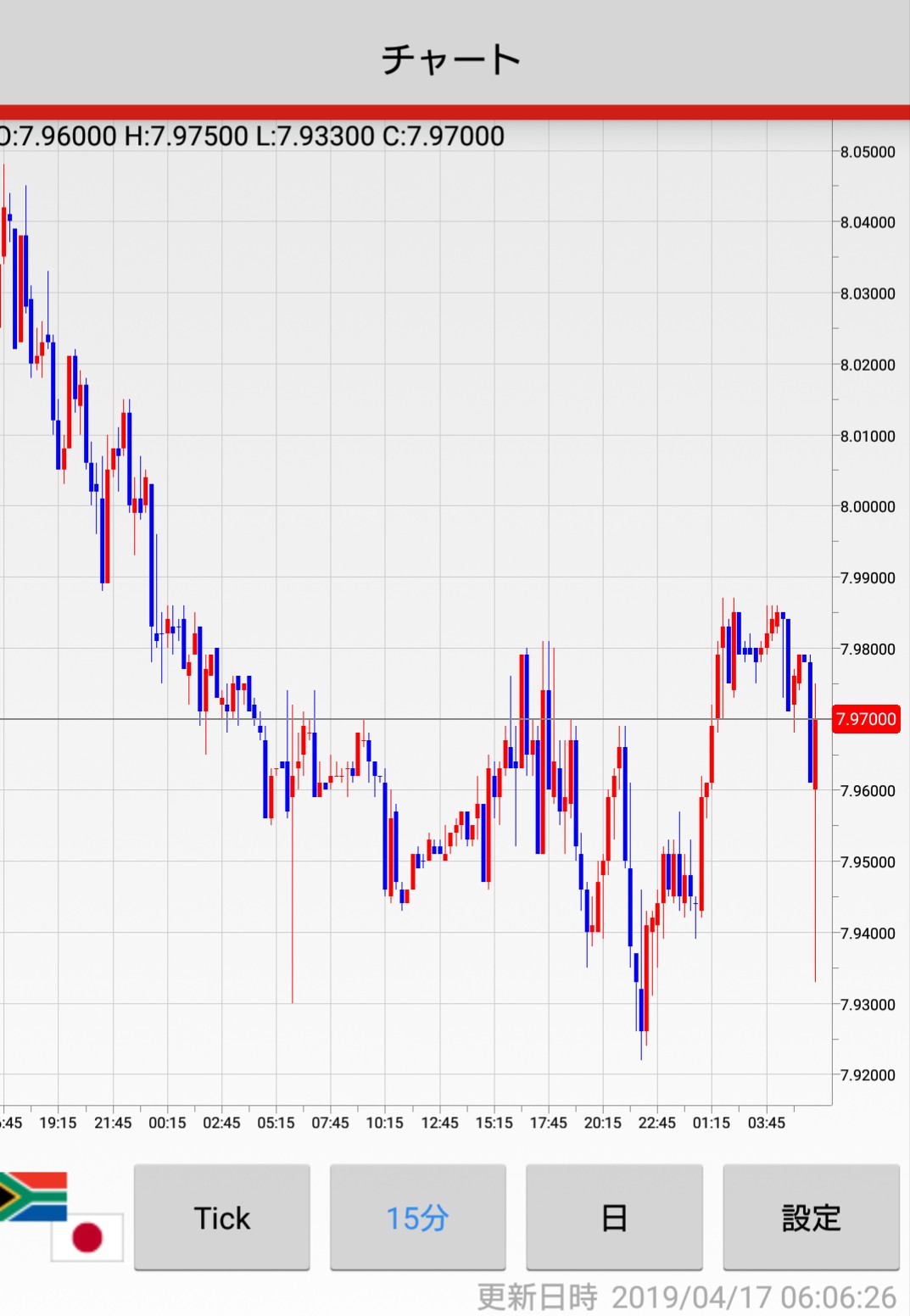
Task: Click the OHLC values readout text
Action: 252,136
